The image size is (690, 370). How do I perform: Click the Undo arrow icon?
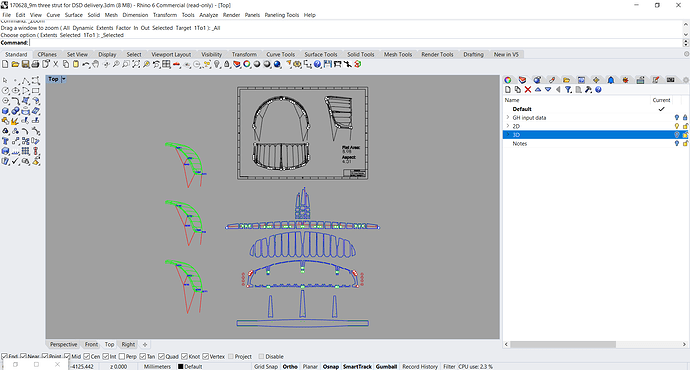pos(86,64)
